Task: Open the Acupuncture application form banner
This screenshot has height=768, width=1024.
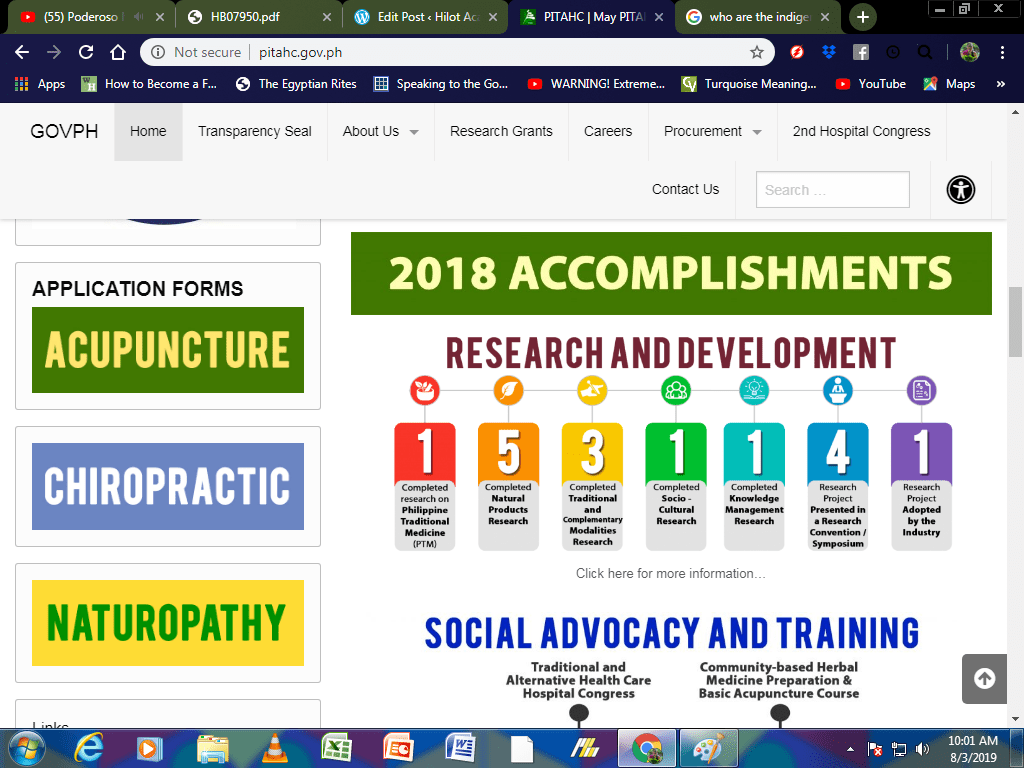Action: (168, 350)
